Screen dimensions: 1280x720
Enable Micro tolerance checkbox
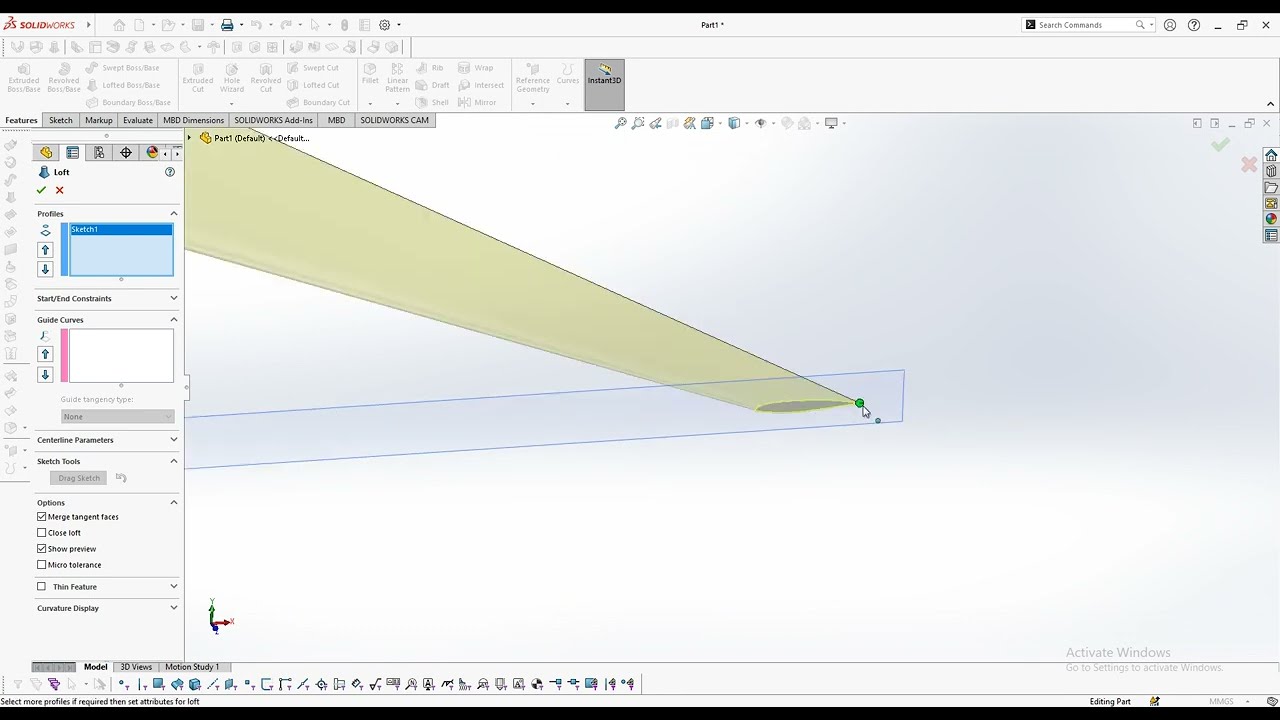42,565
